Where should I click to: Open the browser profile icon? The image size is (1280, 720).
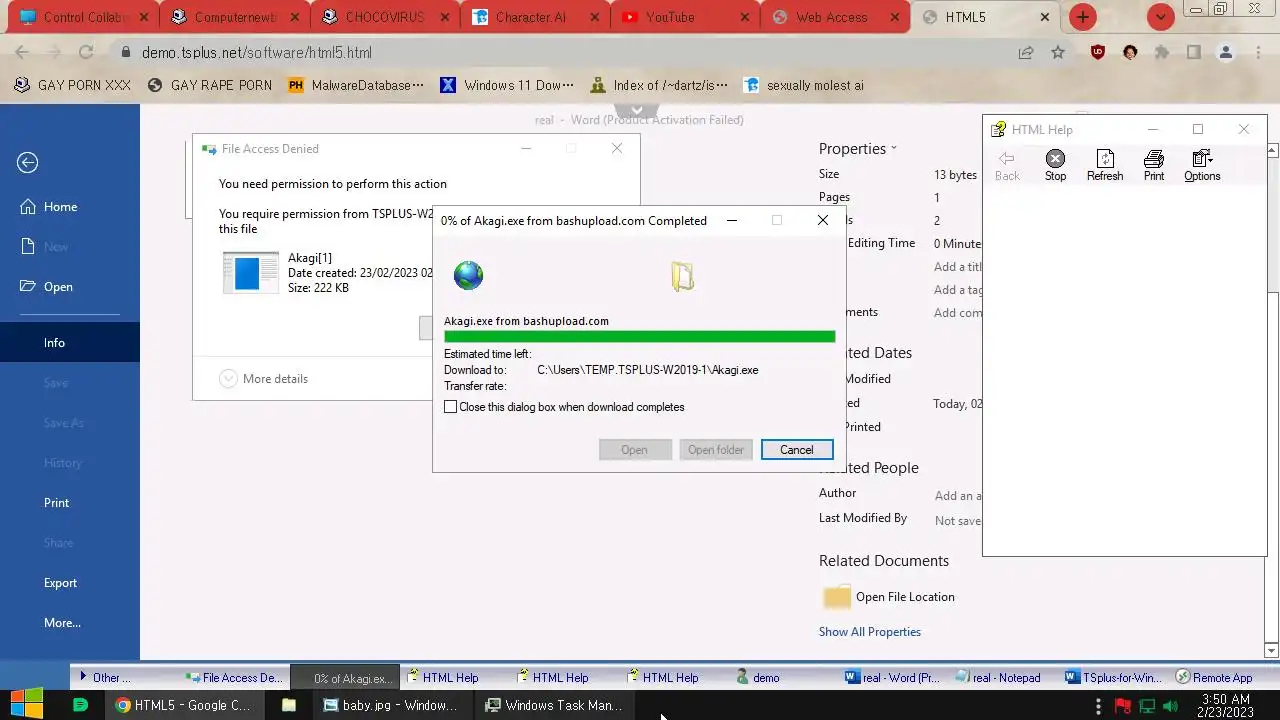(1225, 53)
